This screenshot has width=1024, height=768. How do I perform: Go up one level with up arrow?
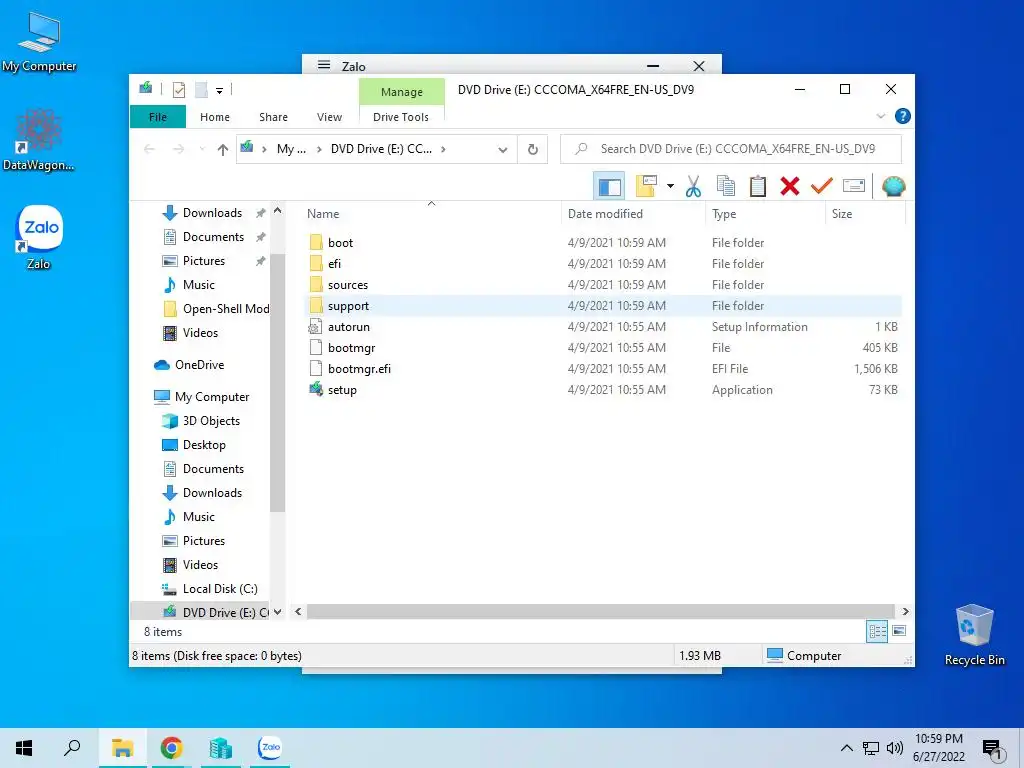tap(223, 150)
